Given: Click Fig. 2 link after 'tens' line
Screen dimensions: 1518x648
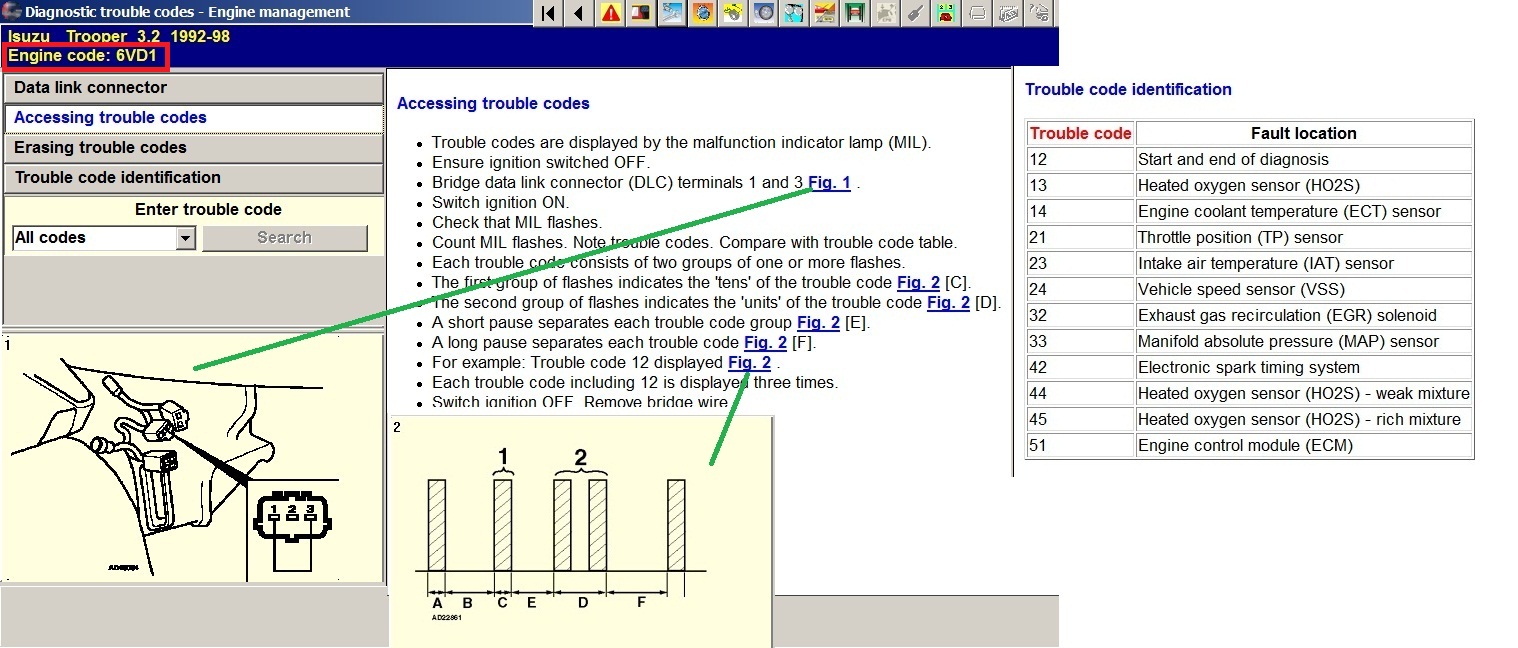Looking at the screenshot, I should coord(918,283).
